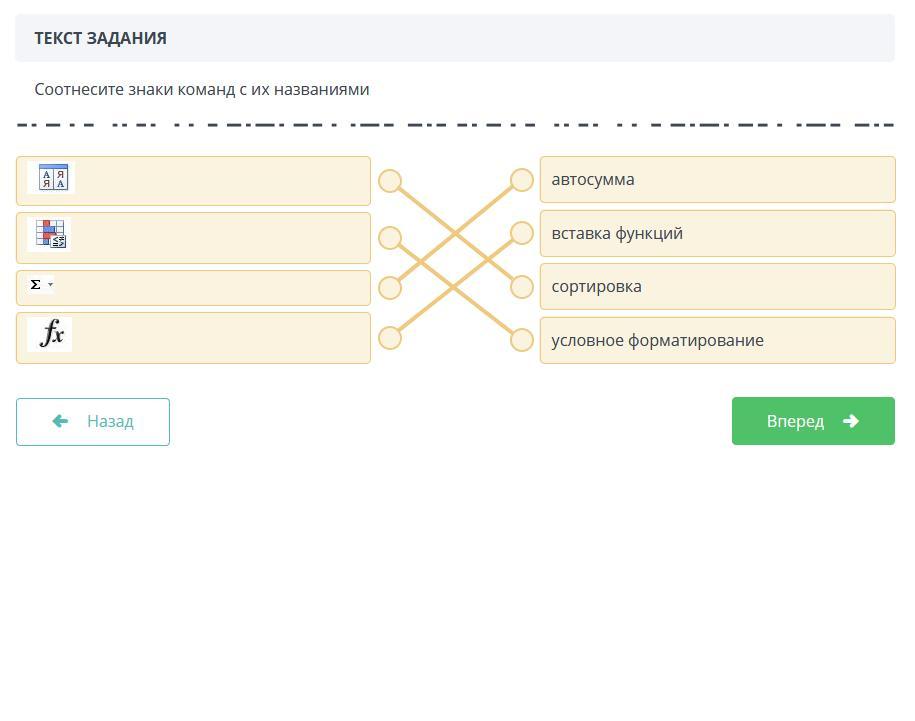Click the sorting A-Я icon
The image size is (915, 721).
[53, 179]
